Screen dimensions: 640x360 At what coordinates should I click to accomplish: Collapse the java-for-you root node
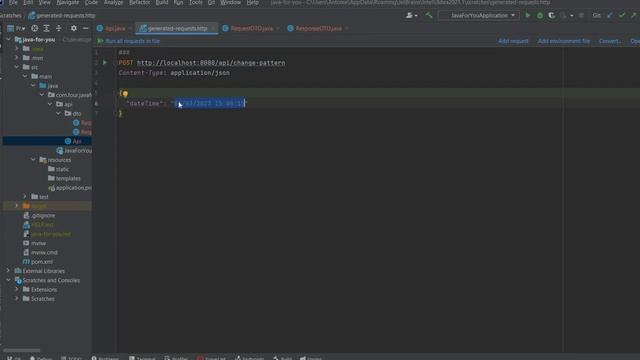[9, 40]
